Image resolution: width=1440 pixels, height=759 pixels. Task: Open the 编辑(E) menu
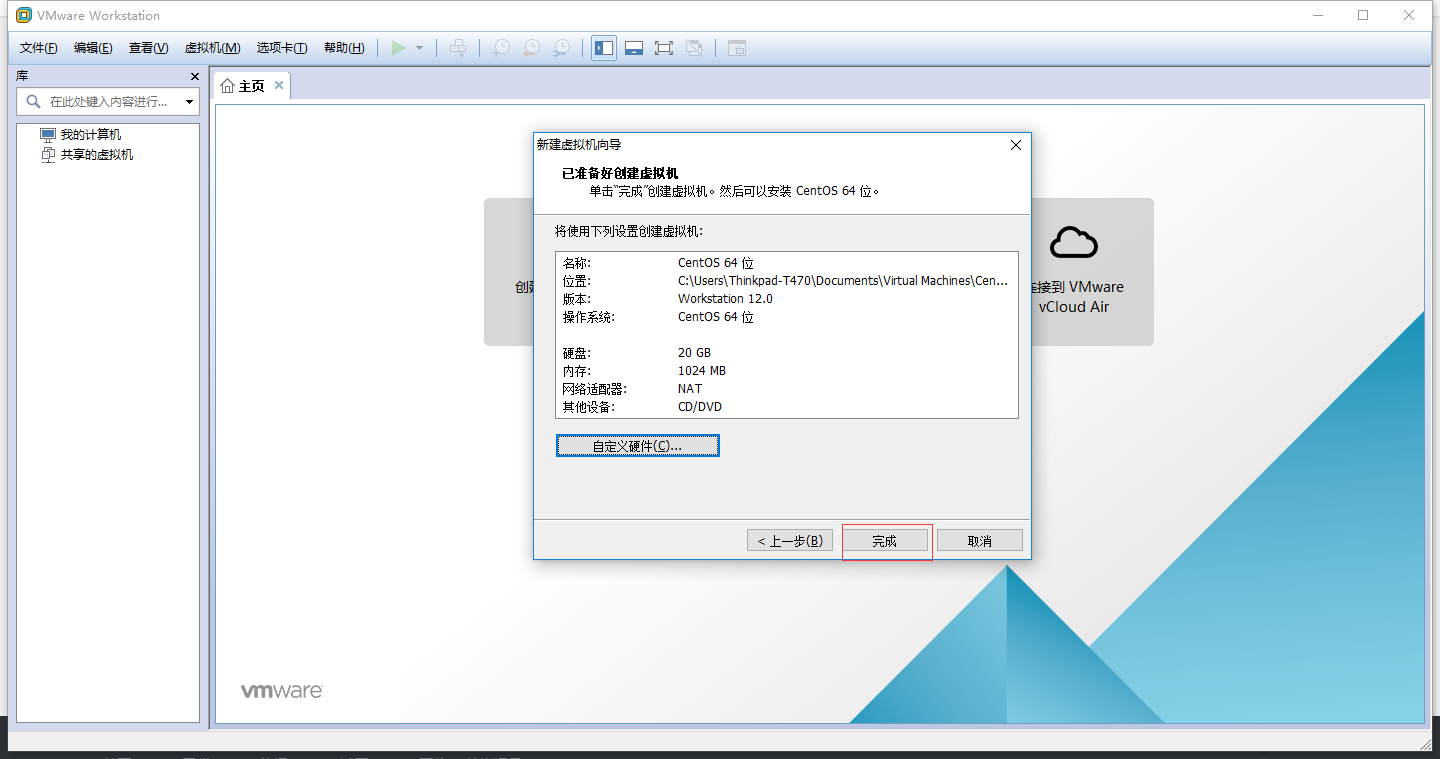(93, 48)
